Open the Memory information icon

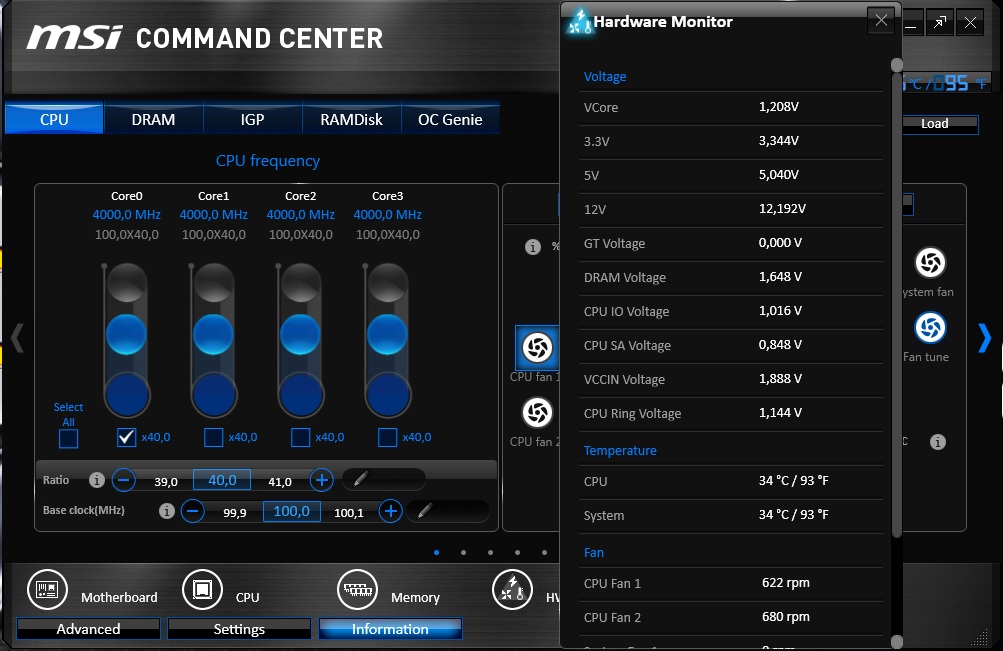pos(358,589)
